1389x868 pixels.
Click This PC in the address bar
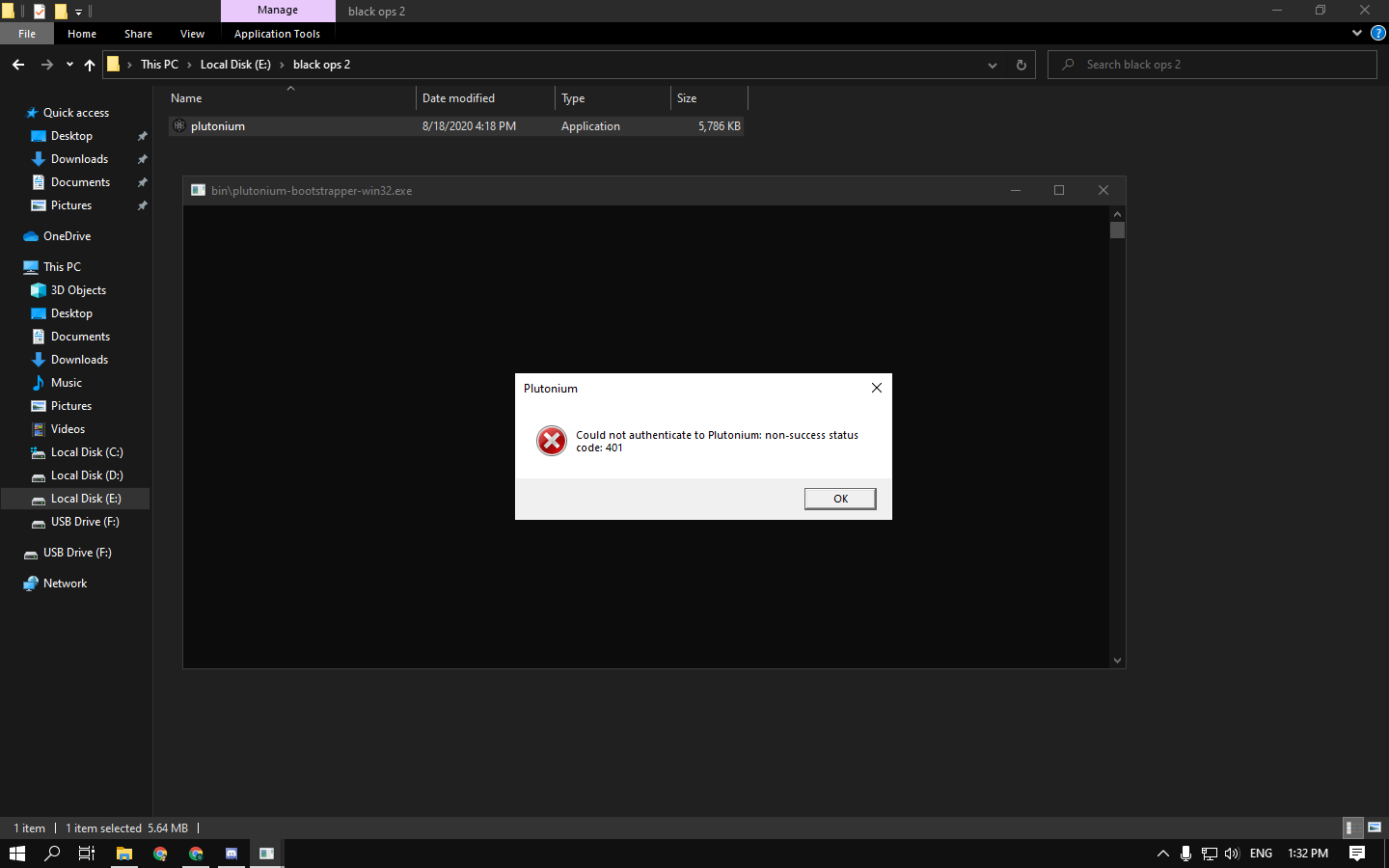tap(159, 65)
